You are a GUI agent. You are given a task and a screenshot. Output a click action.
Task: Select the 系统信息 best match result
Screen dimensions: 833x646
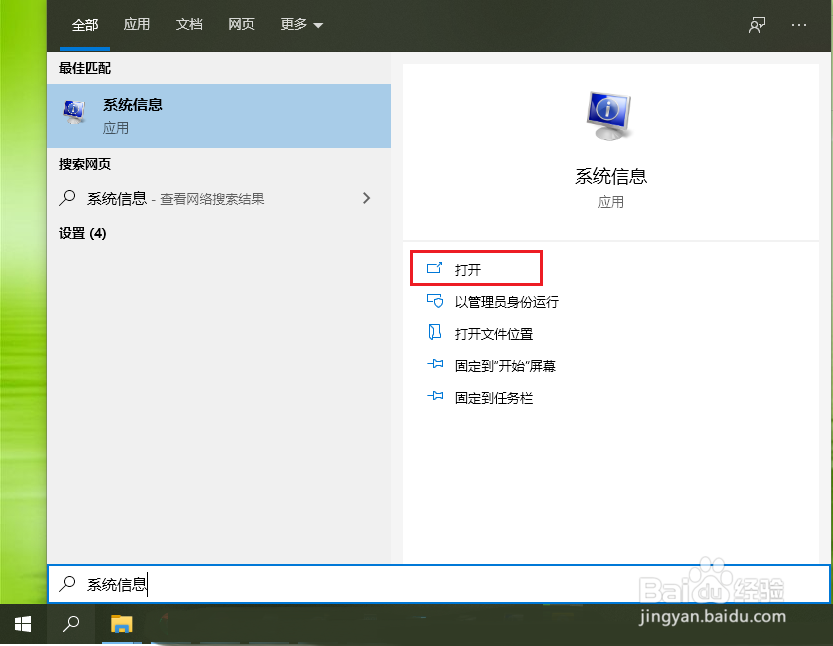click(x=219, y=116)
